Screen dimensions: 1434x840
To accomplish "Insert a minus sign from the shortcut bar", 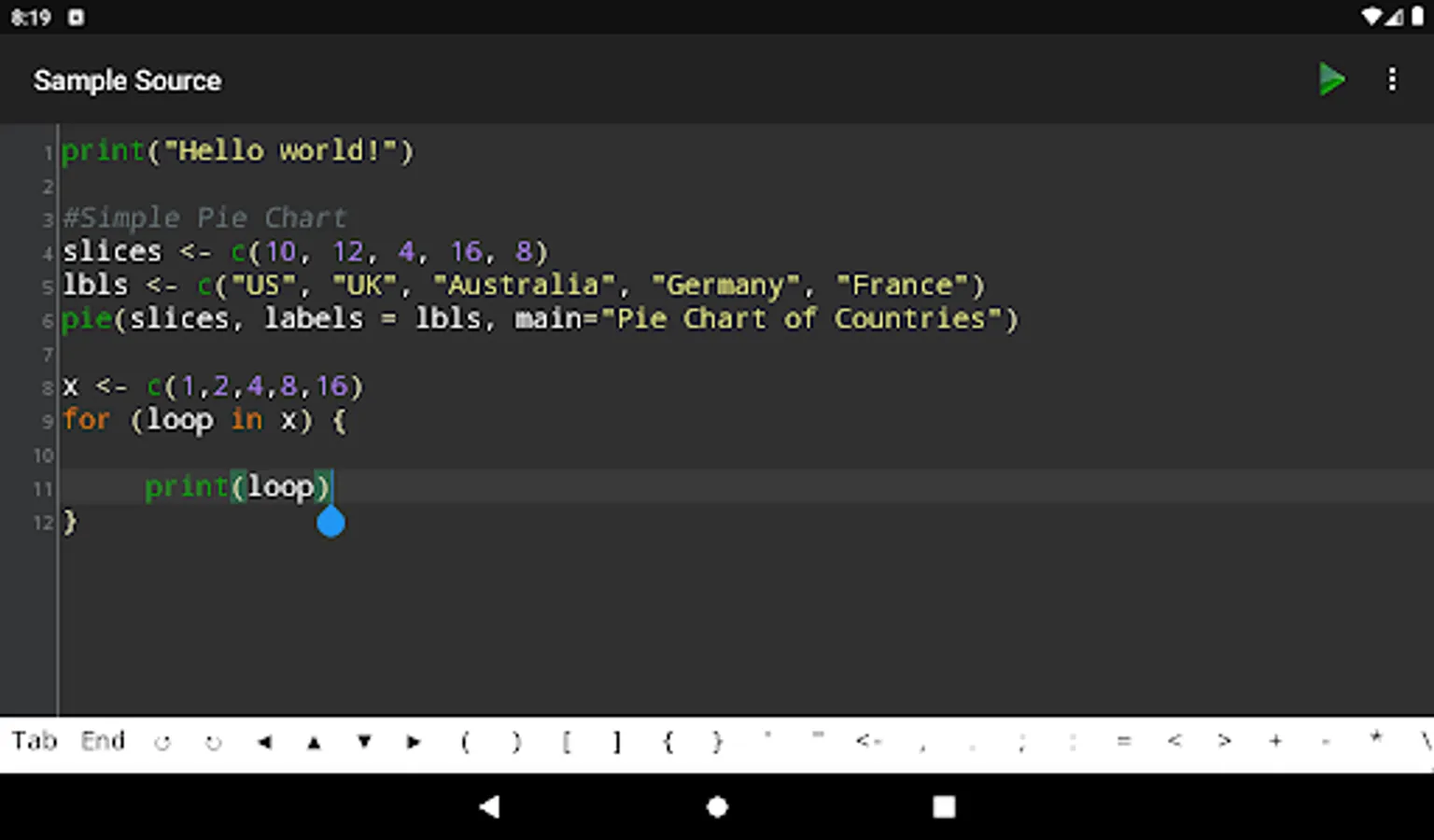I will 1326,742.
